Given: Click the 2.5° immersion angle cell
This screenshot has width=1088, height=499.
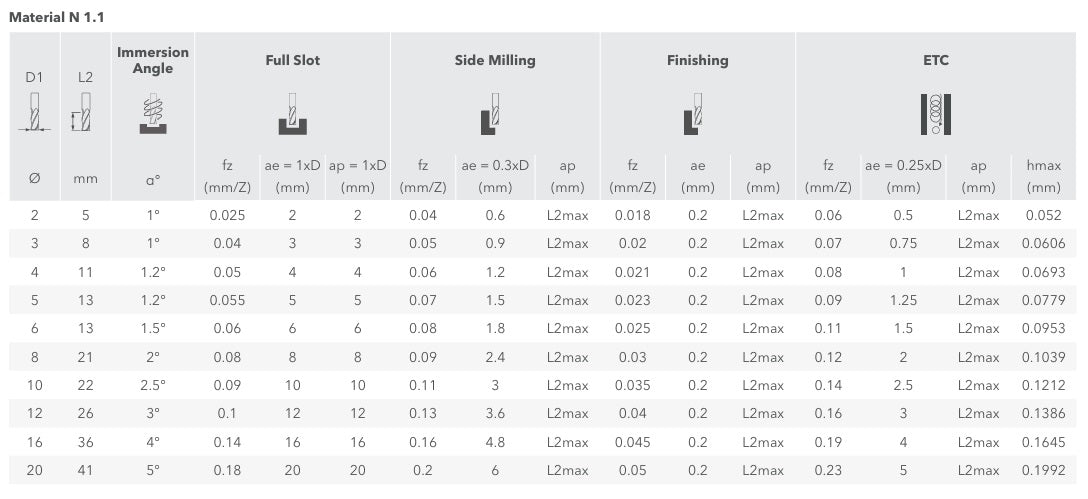Looking at the screenshot, I should click(x=153, y=385).
